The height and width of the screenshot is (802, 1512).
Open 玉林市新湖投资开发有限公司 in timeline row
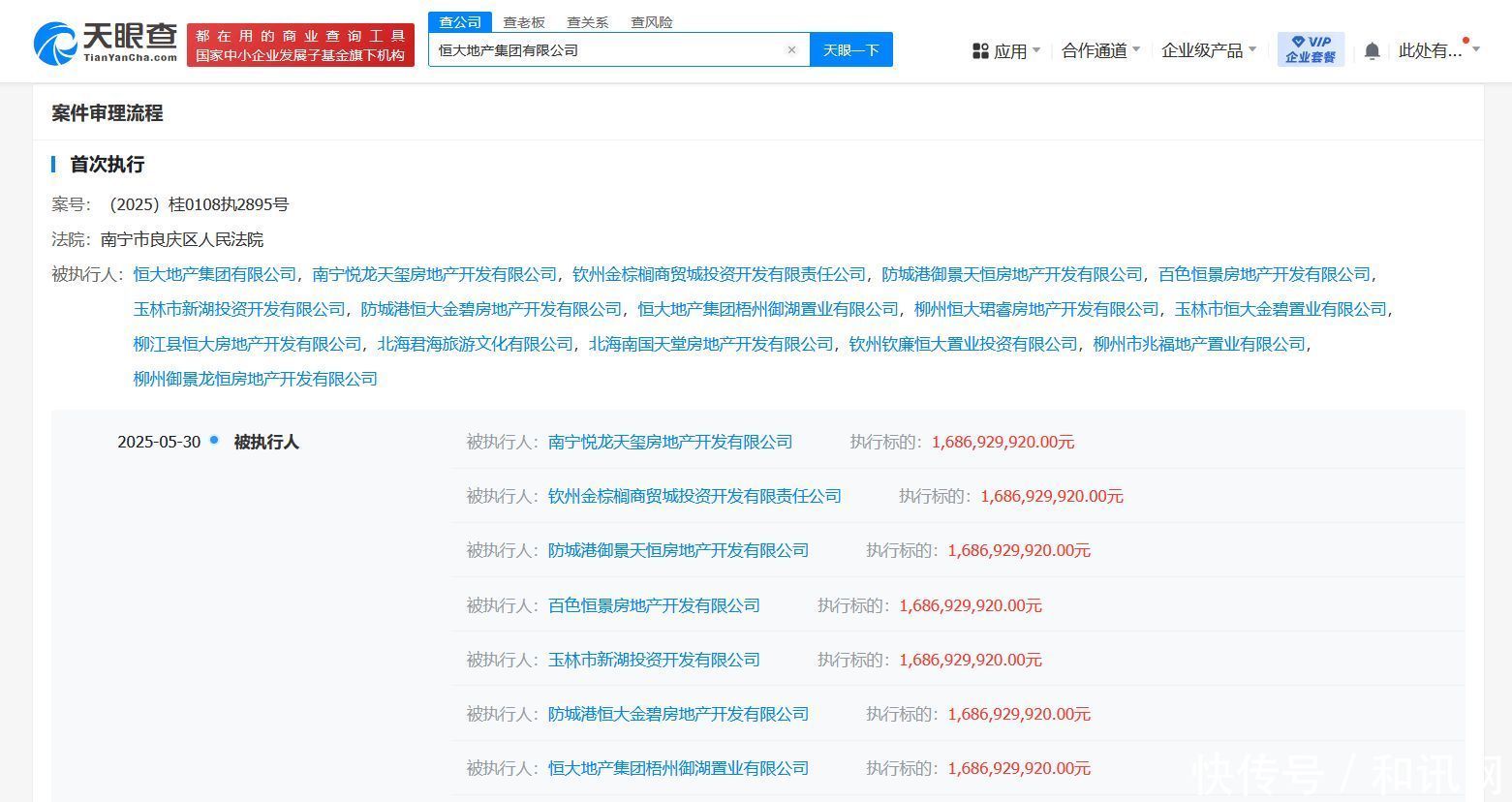[x=654, y=660]
